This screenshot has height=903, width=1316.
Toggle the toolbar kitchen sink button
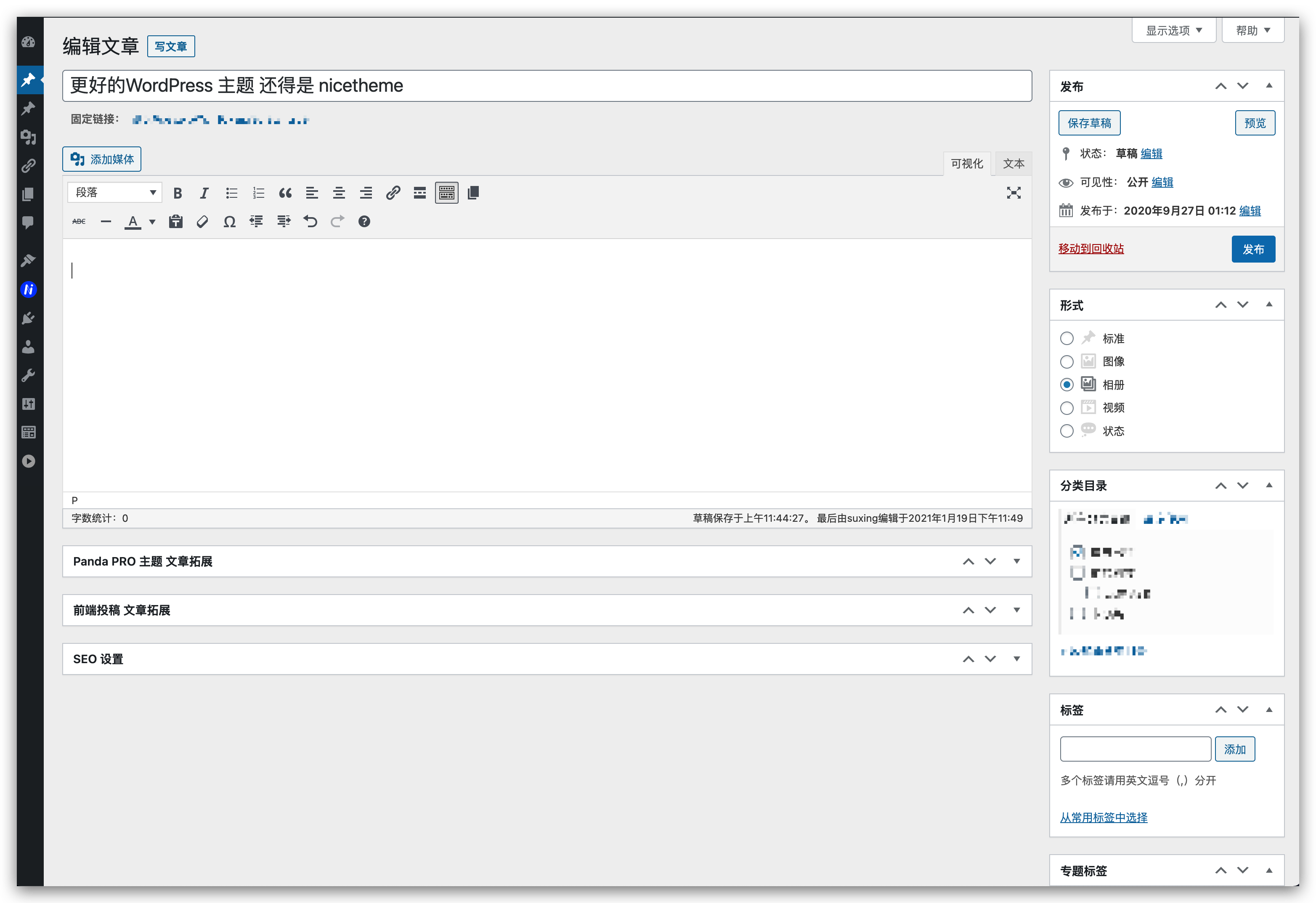coord(447,193)
